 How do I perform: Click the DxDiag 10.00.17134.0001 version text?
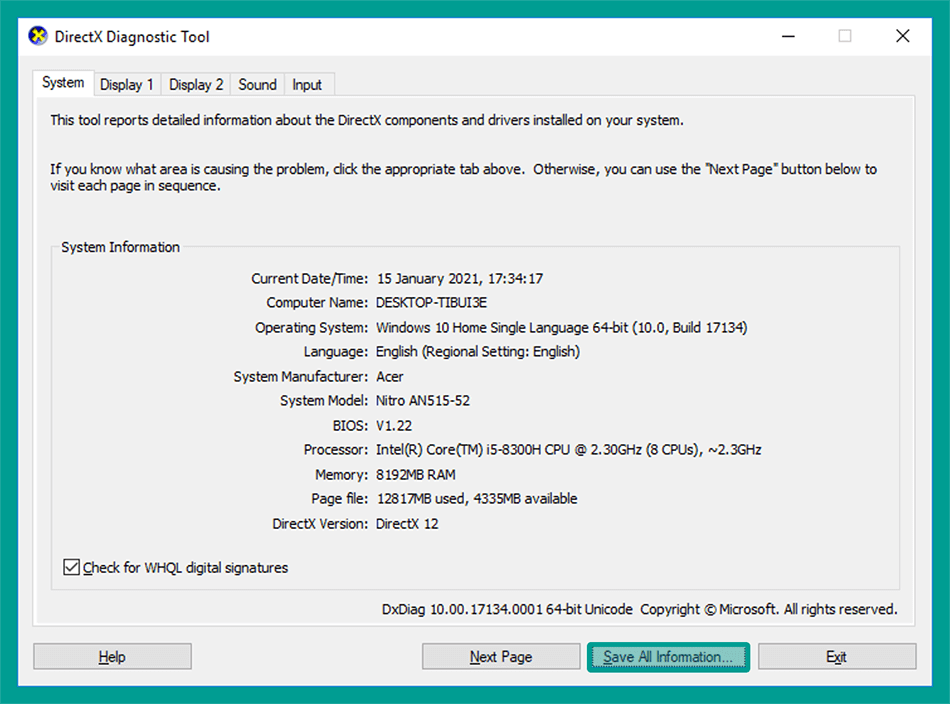[x=507, y=609]
